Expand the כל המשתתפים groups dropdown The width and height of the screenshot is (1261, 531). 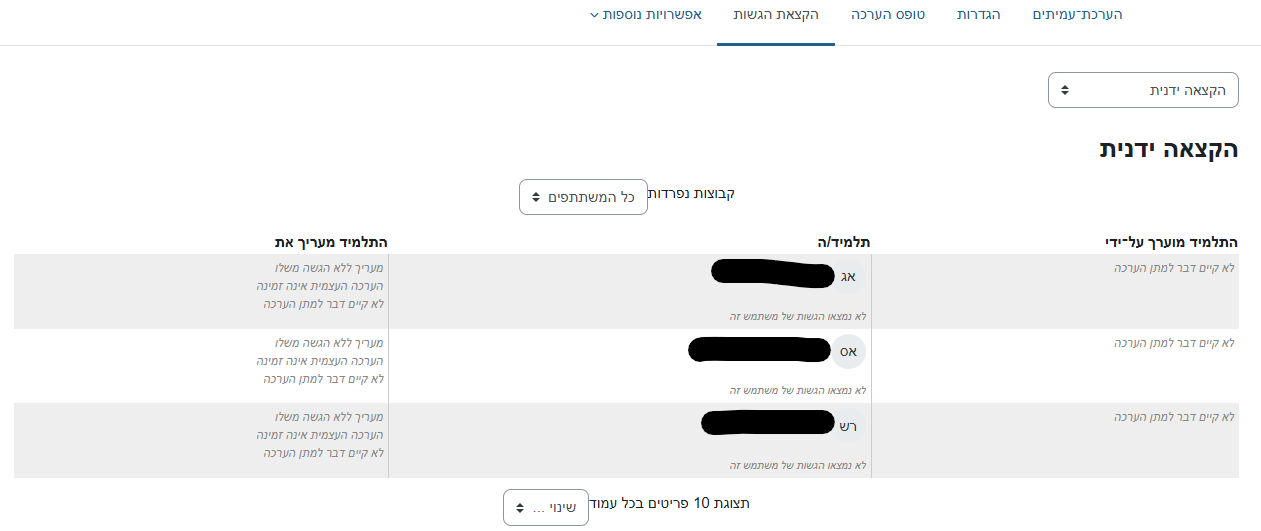click(x=583, y=197)
